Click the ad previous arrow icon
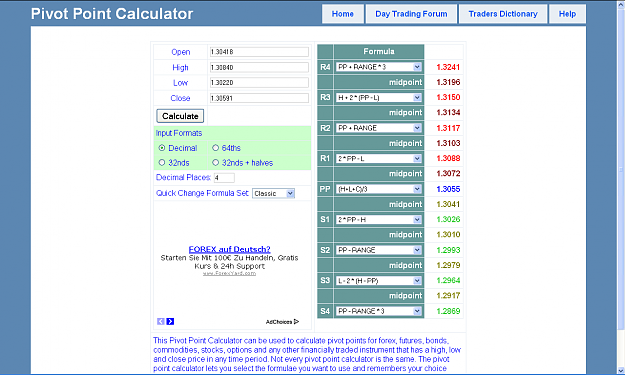Viewport: 625px width, 375px height. point(161,321)
